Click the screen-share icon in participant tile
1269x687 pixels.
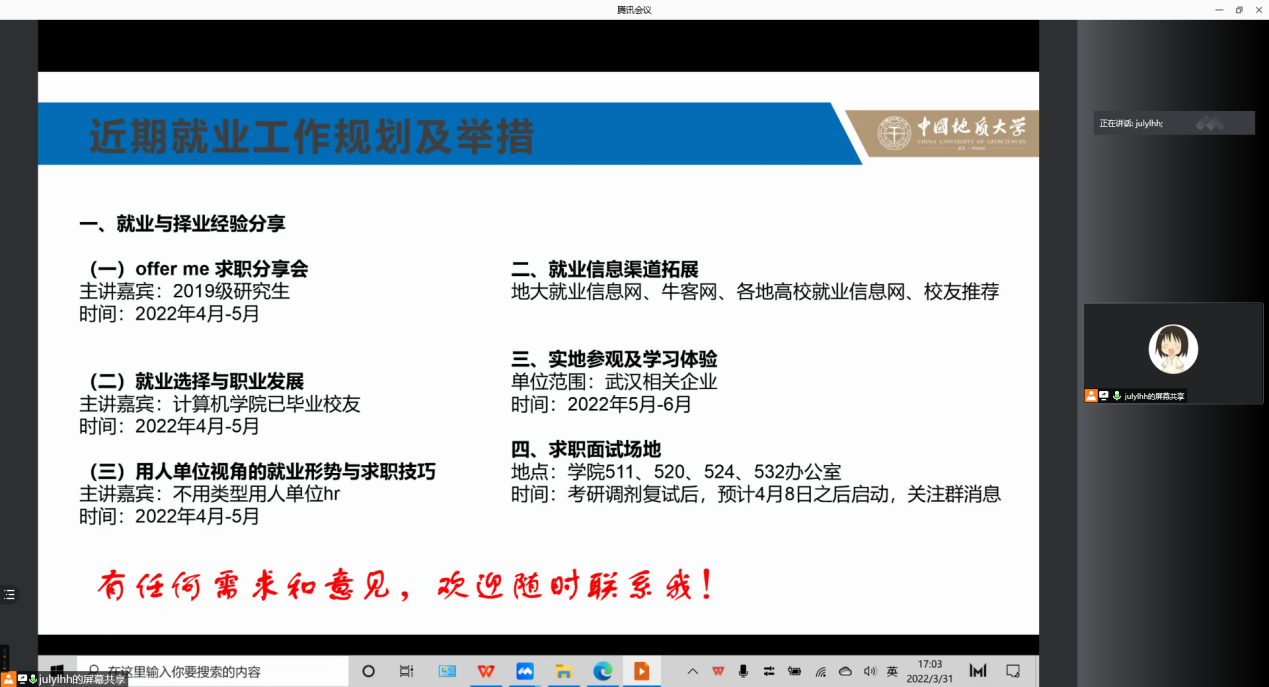(1103, 396)
